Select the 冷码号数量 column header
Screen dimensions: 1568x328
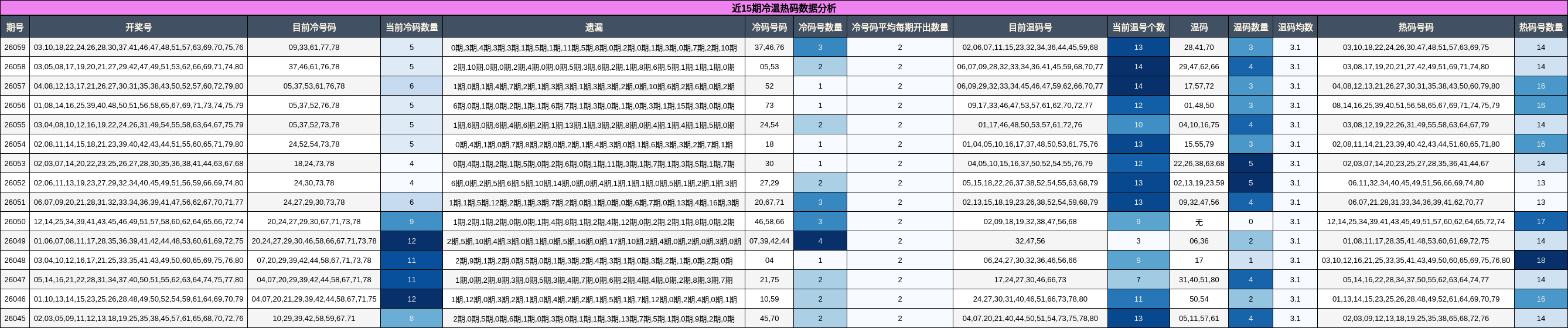coord(820,27)
